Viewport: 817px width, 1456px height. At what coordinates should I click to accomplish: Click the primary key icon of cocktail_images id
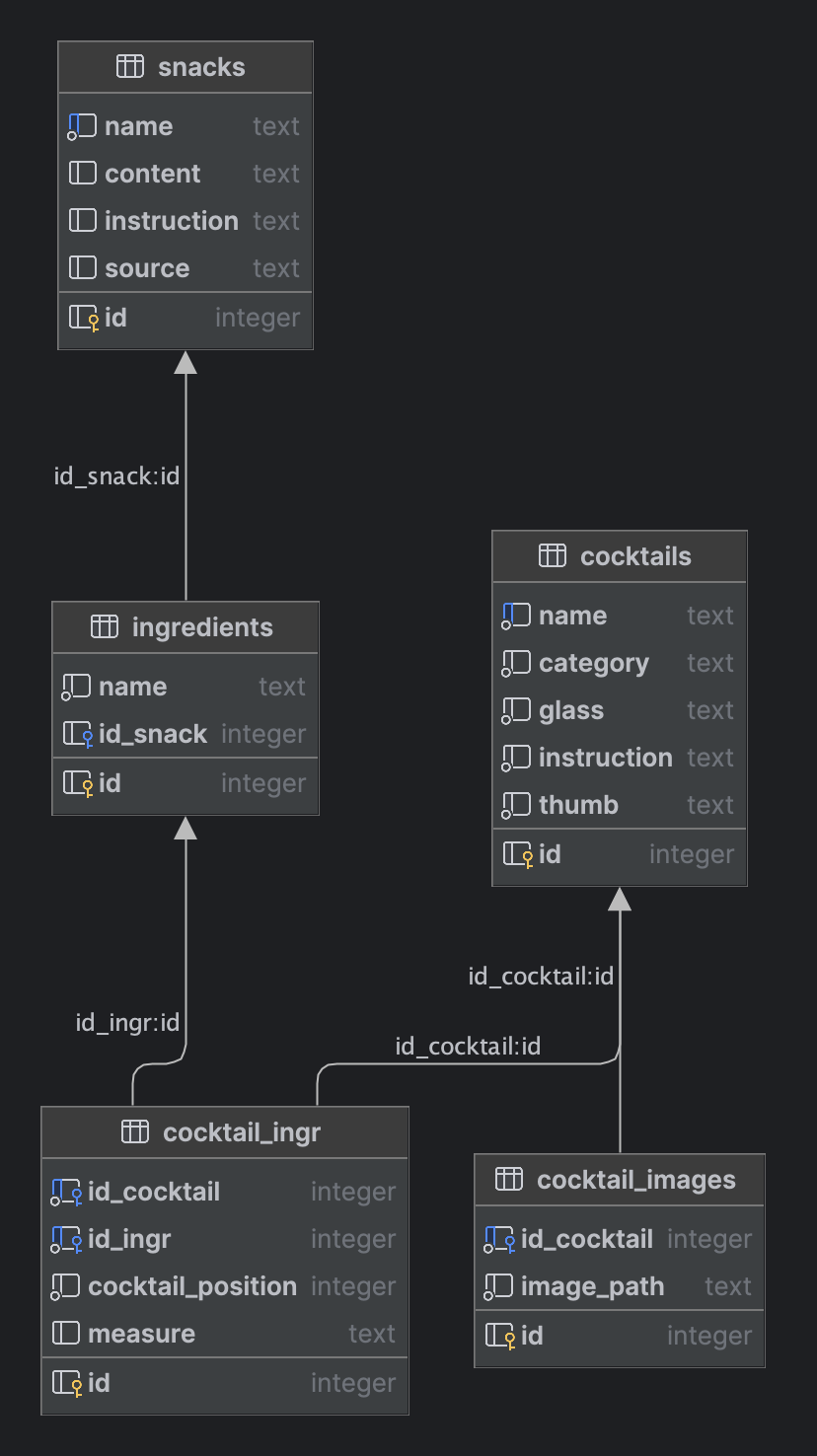(500, 1337)
